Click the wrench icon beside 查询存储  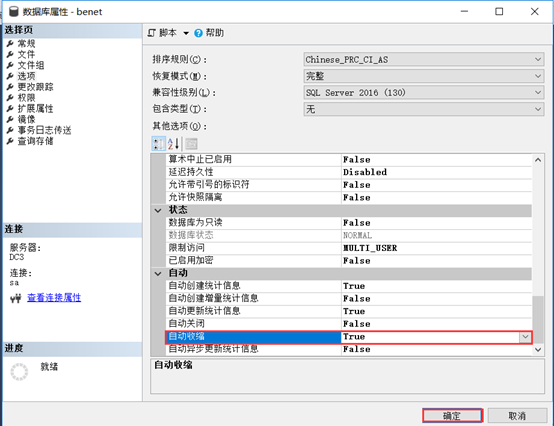(10, 141)
